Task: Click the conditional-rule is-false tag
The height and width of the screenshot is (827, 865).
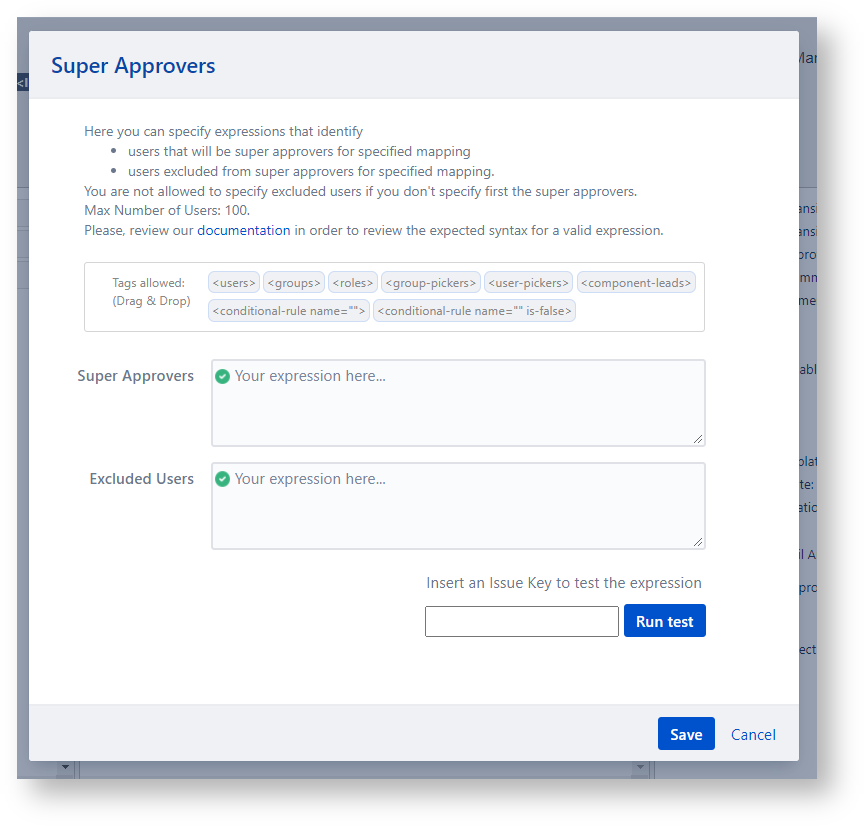Action: 474,311
